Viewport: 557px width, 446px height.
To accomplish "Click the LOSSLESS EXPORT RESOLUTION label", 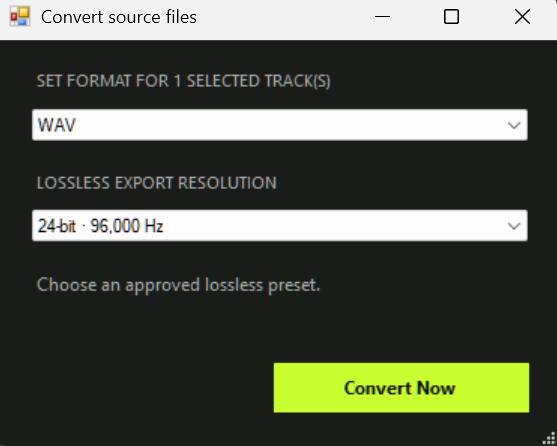I will 157,183.
